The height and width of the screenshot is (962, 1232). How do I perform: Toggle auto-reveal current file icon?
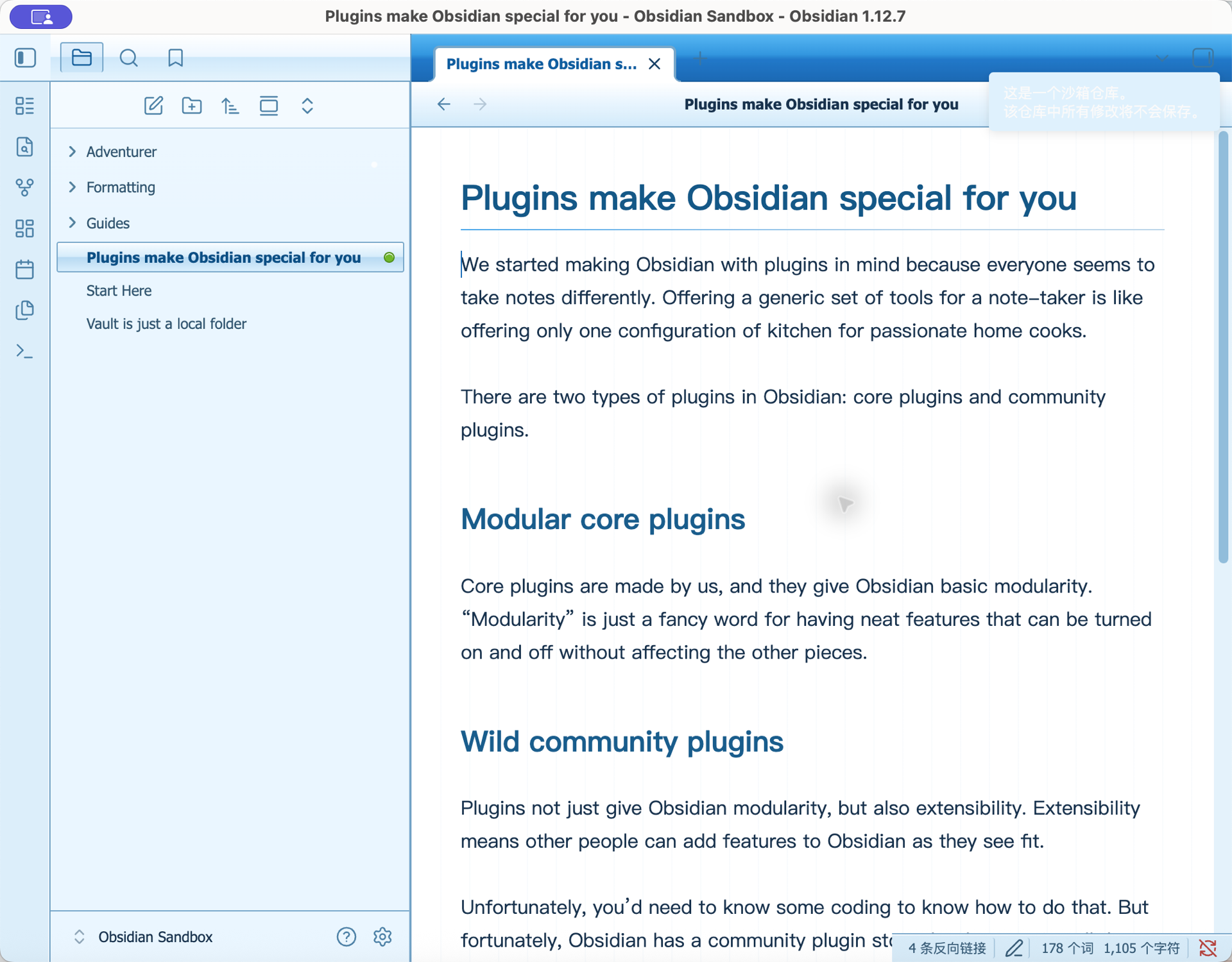[x=269, y=106]
